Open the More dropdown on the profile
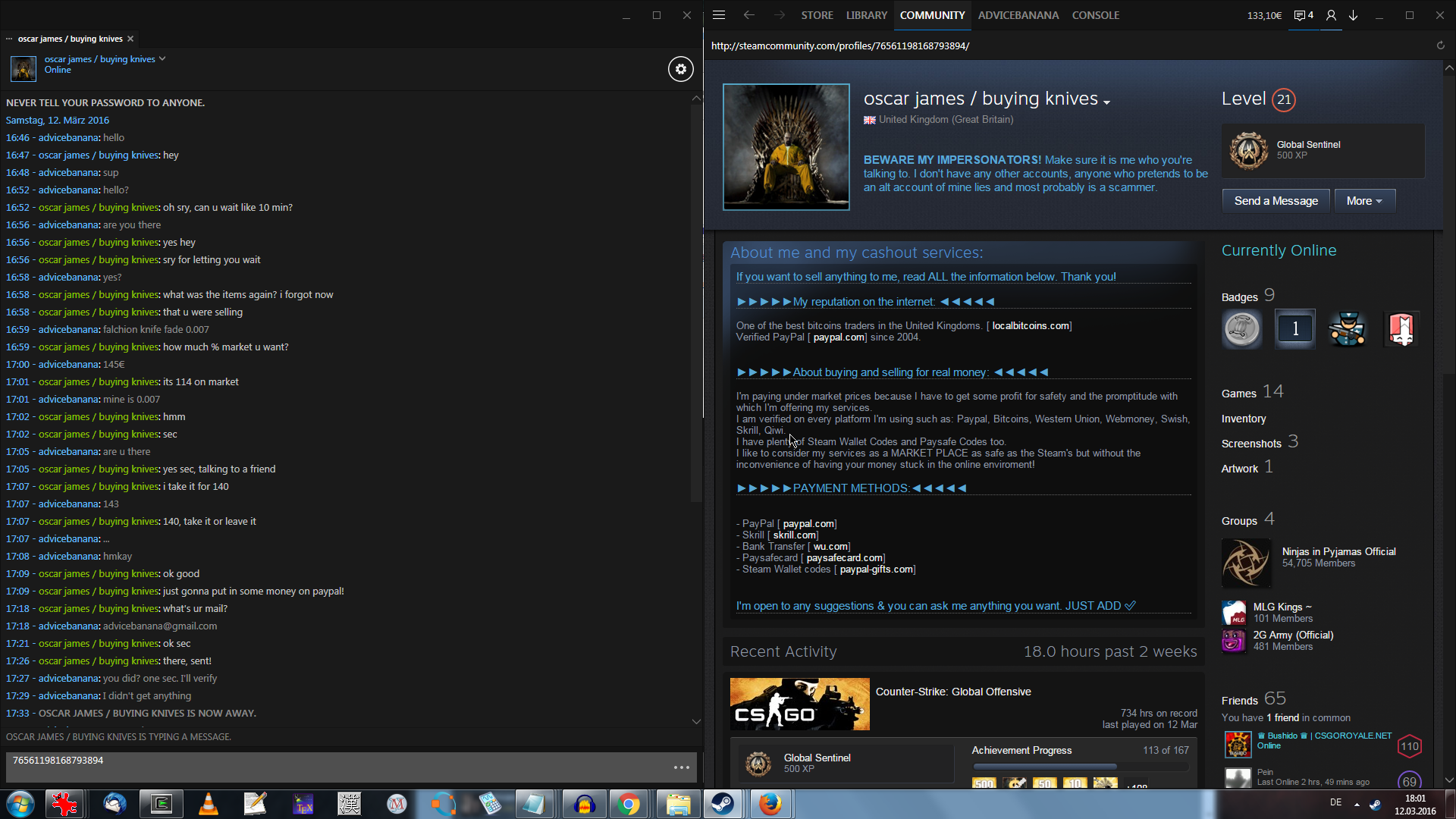Image resolution: width=1456 pixels, height=819 pixels. [x=1364, y=201]
